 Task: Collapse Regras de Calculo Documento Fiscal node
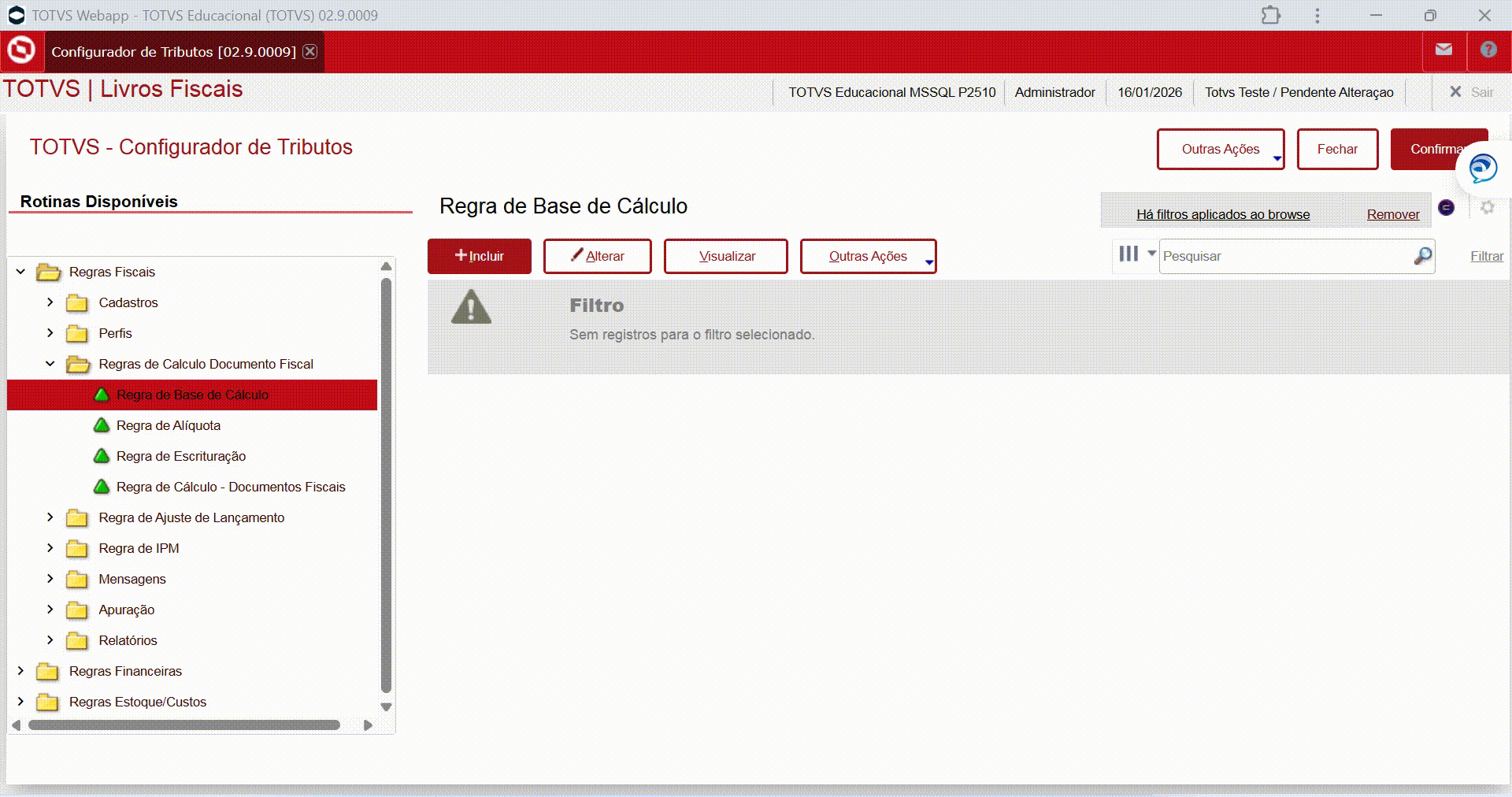50,364
